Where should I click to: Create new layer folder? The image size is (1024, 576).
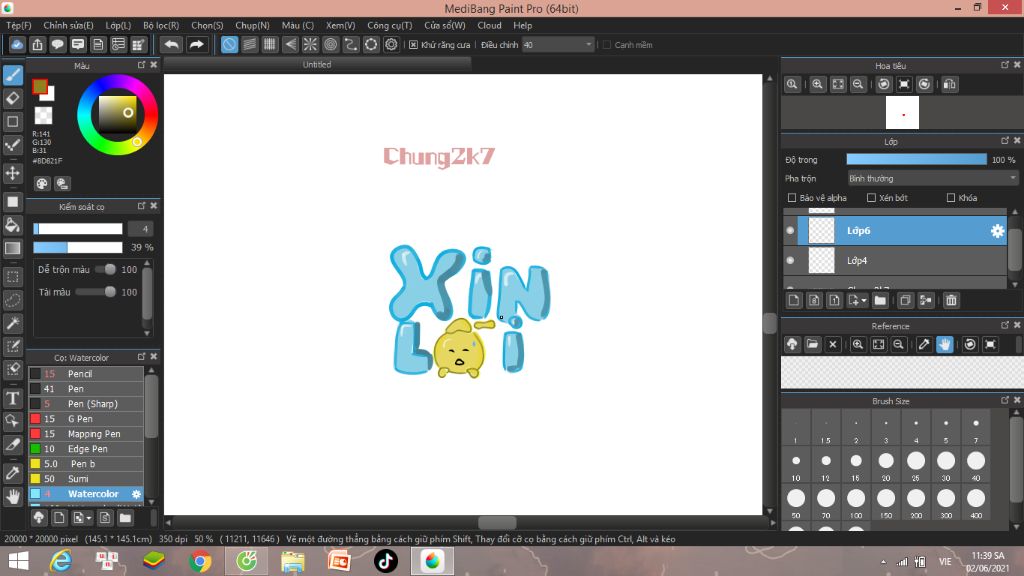880,300
